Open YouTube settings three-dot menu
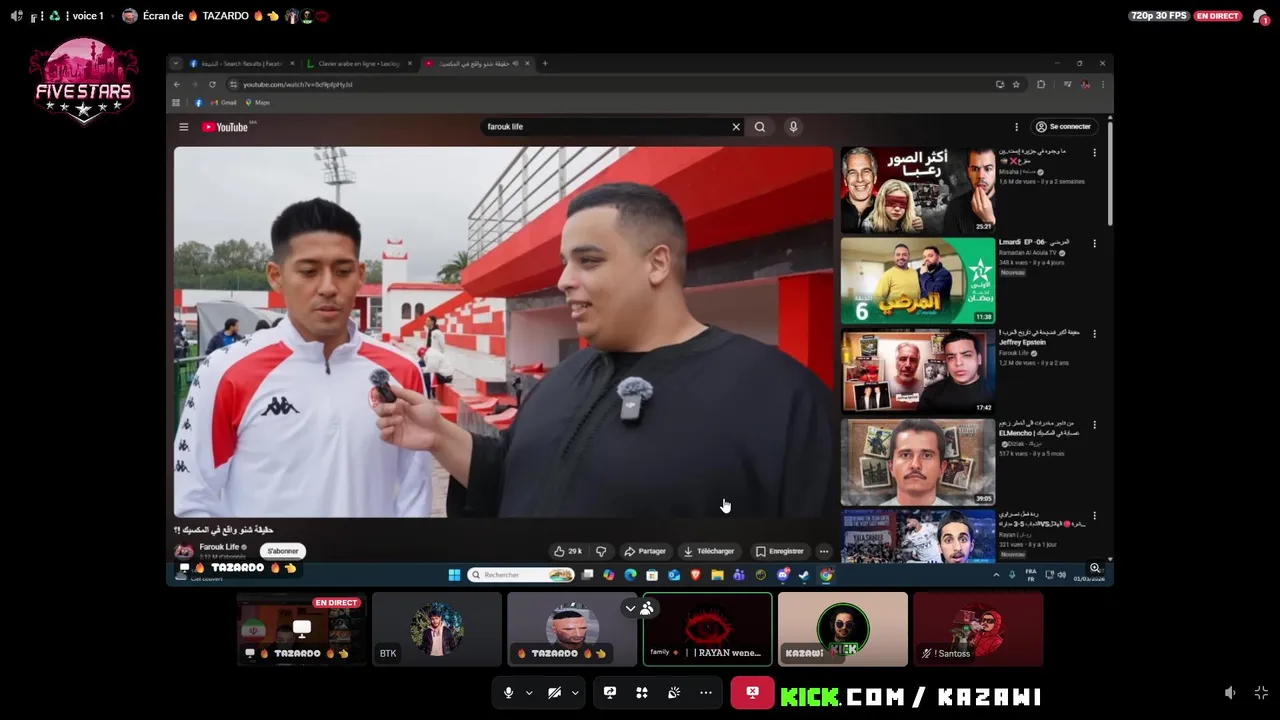This screenshot has height=720, width=1280. click(1016, 127)
